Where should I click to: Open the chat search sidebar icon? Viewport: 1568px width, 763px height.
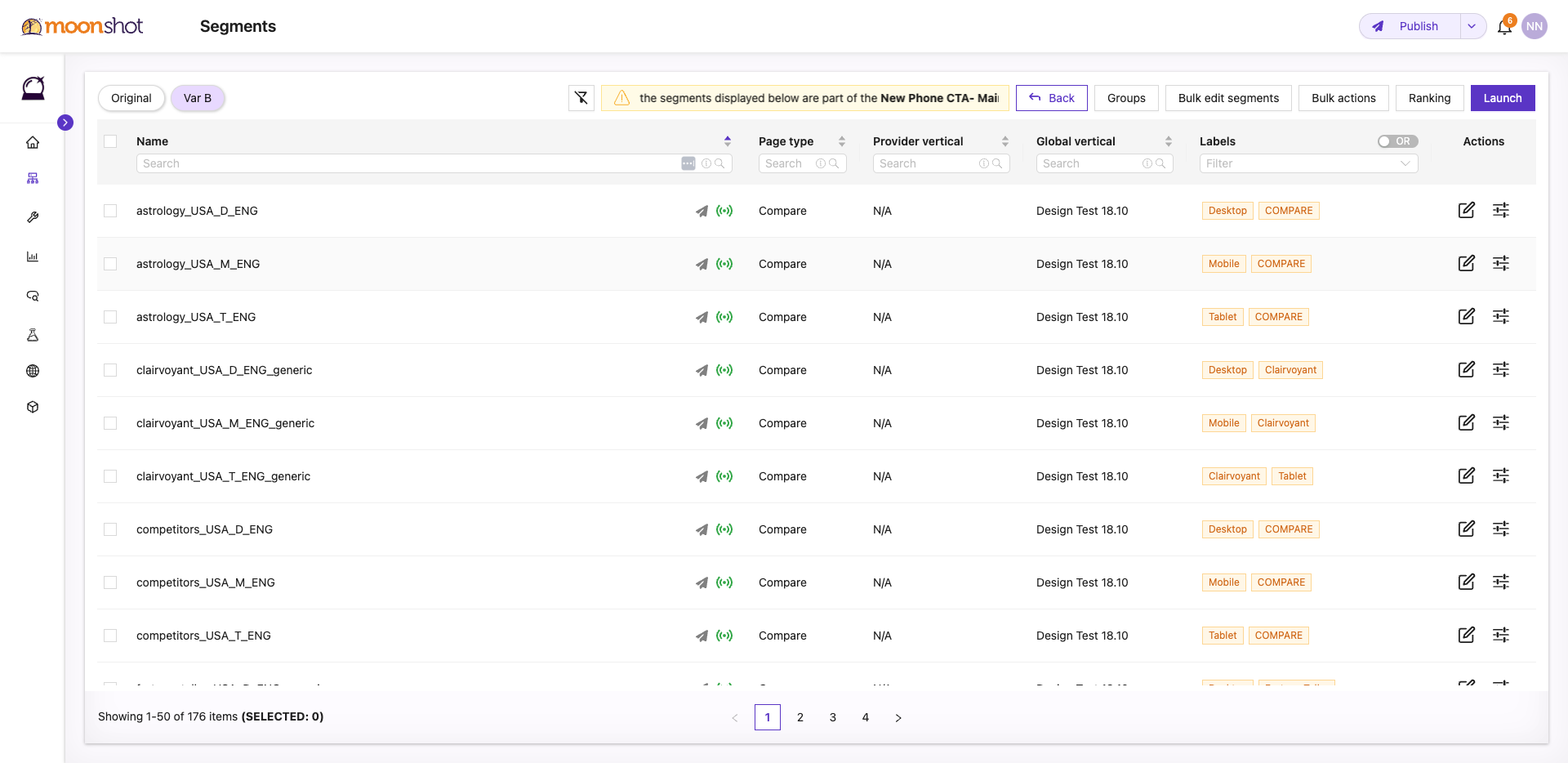tap(33, 296)
